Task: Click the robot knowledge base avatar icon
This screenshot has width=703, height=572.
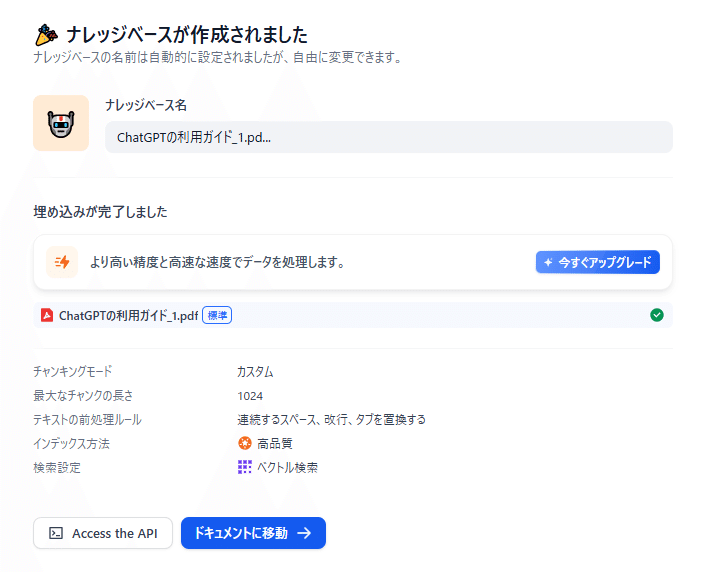Action: point(61,123)
